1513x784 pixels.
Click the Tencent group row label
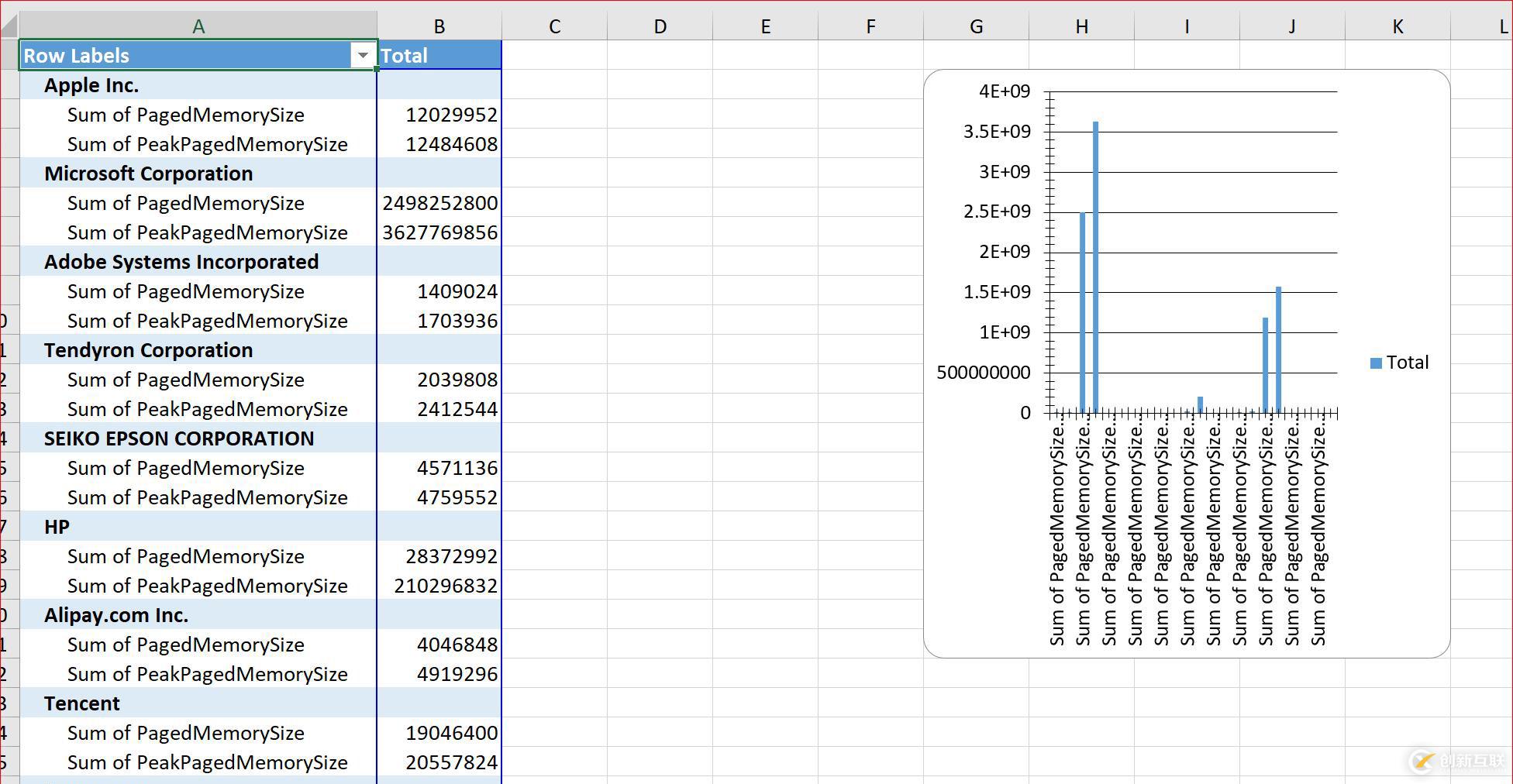point(82,703)
